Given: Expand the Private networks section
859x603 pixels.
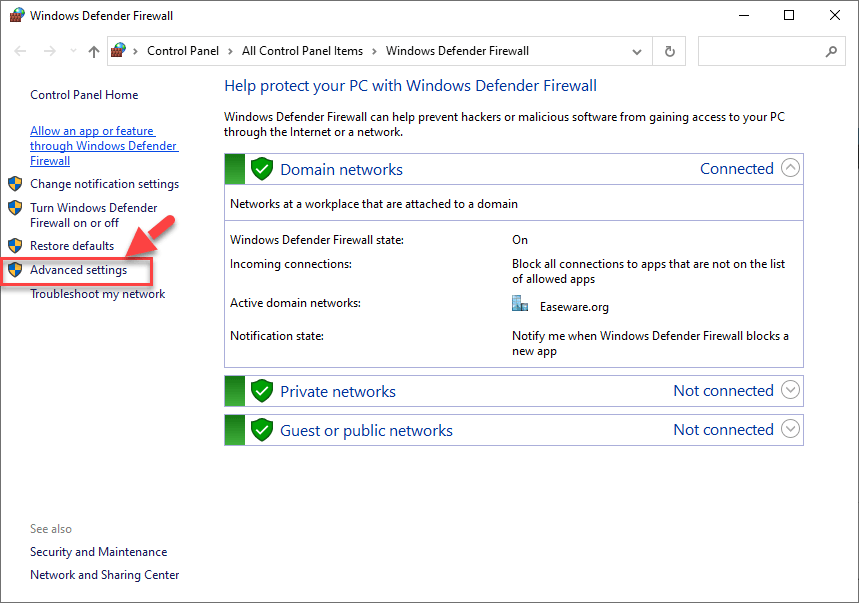Looking at the screenshot, I should [x=790, y=390].
